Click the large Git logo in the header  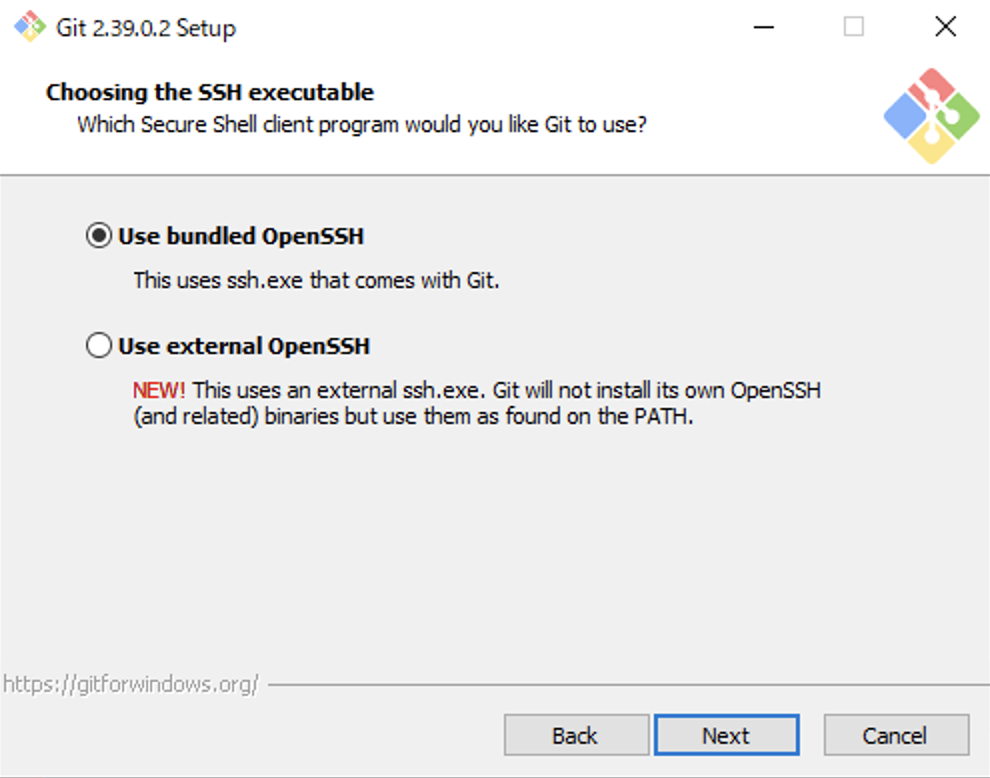click(x=931, y=116)
